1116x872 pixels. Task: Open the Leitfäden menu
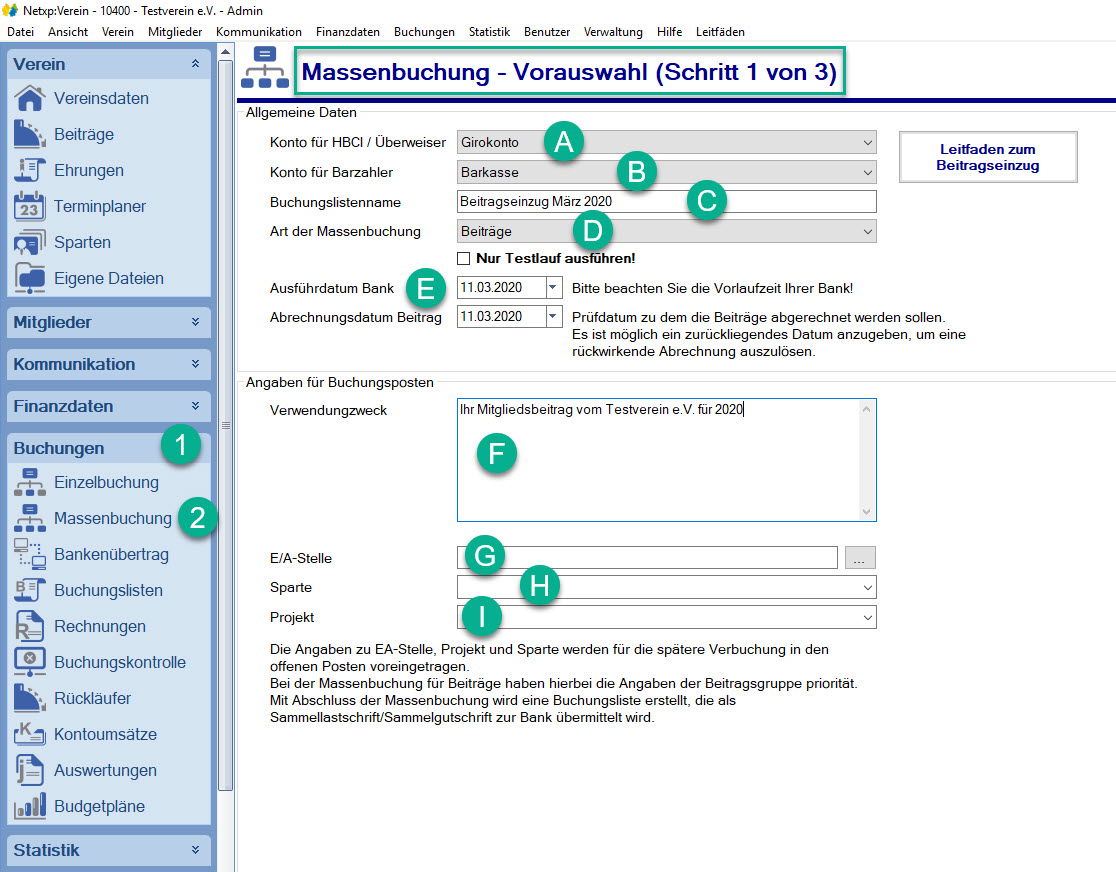pos(720,32)
